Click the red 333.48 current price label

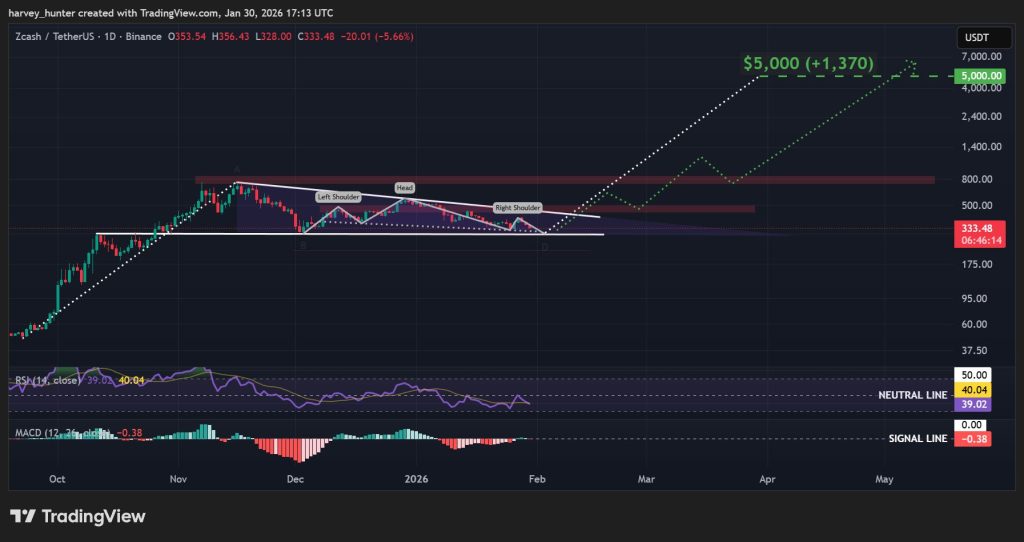[x=979, y=228]
